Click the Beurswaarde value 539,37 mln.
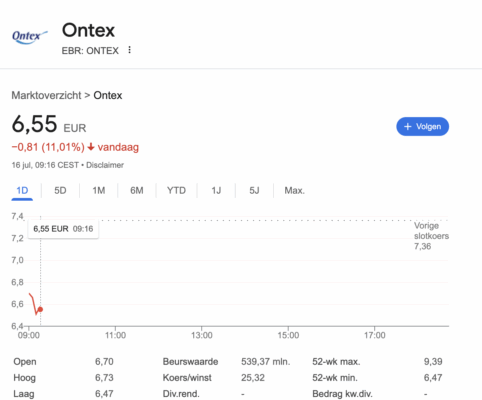 coord(266,362)
